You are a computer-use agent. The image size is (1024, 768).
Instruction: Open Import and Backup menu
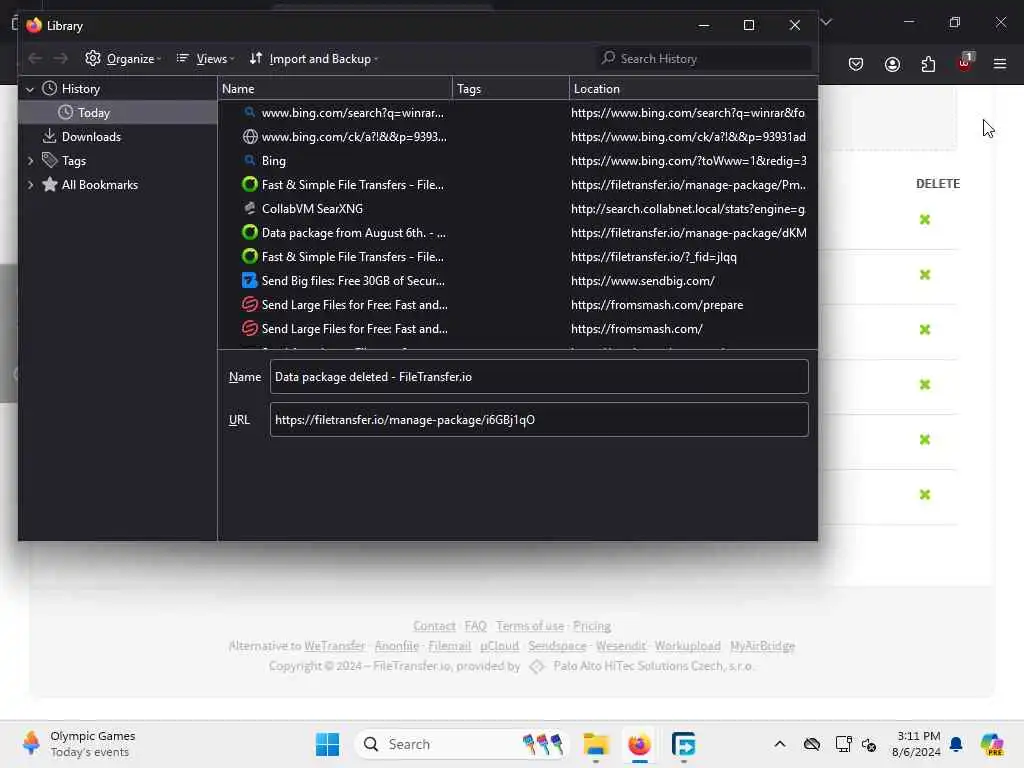click(x=313, y=59)
